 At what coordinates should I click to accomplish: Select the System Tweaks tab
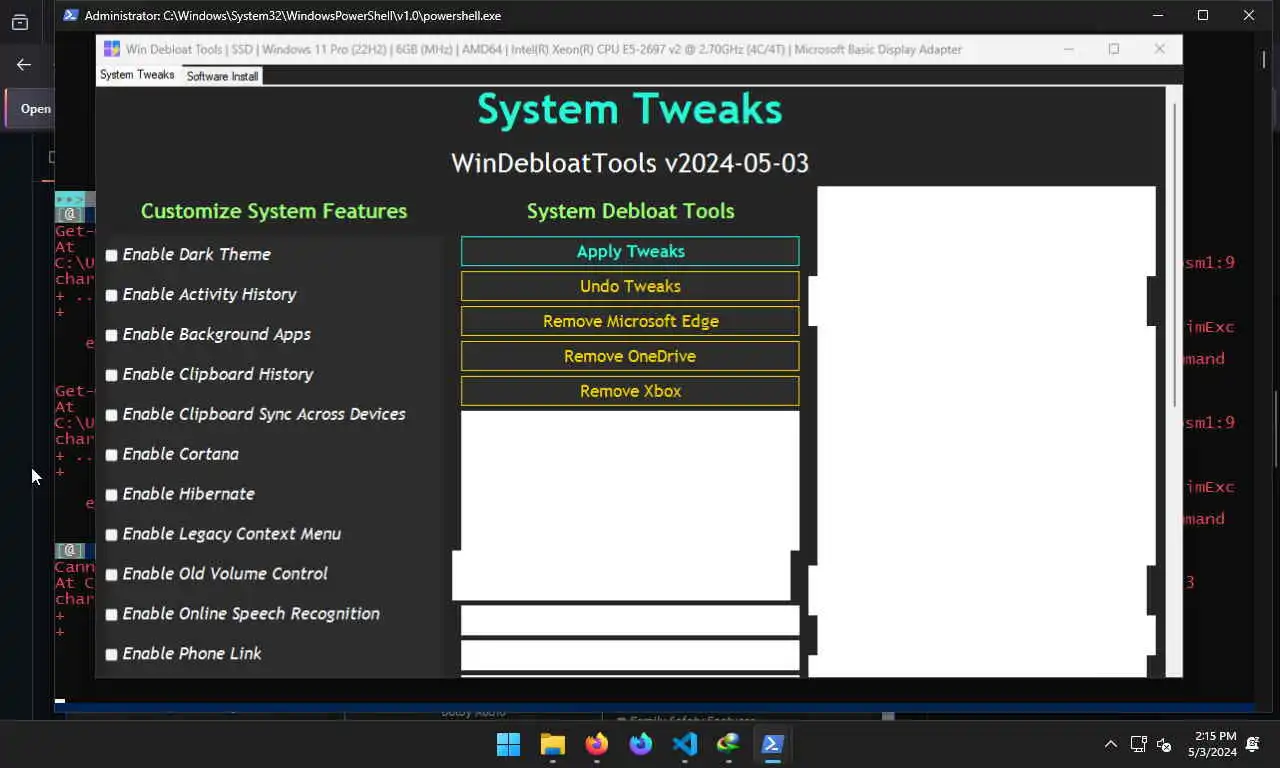(x=138, y=75)
